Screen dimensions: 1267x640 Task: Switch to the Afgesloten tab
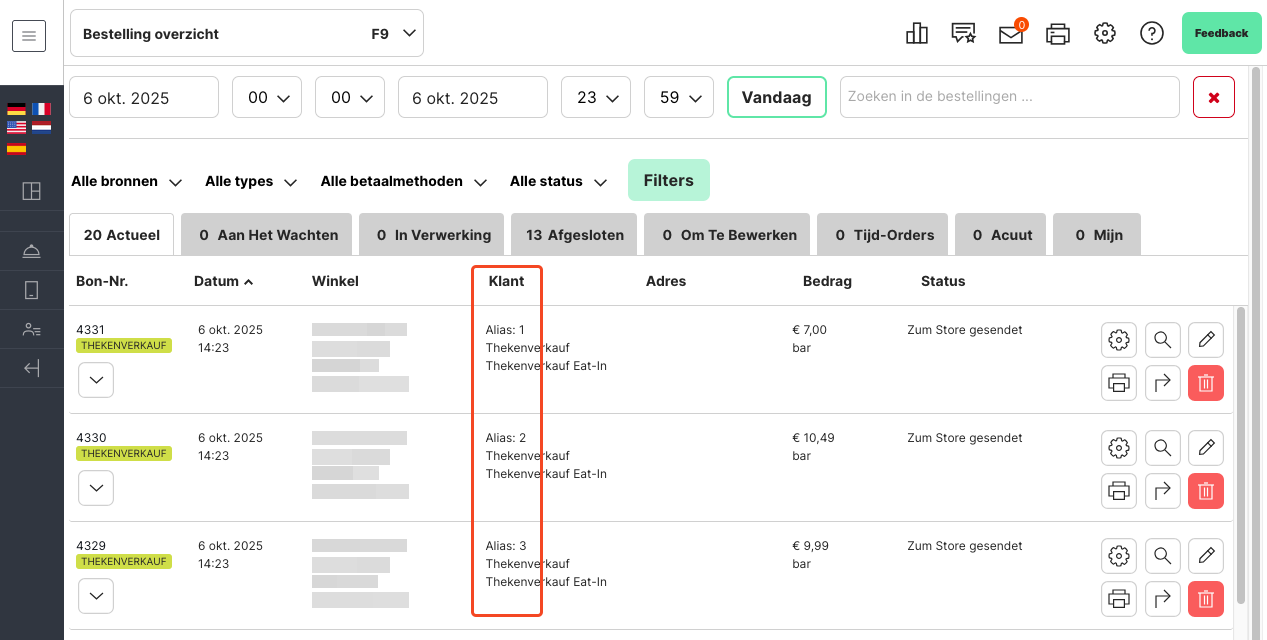(x=575, y=235)
